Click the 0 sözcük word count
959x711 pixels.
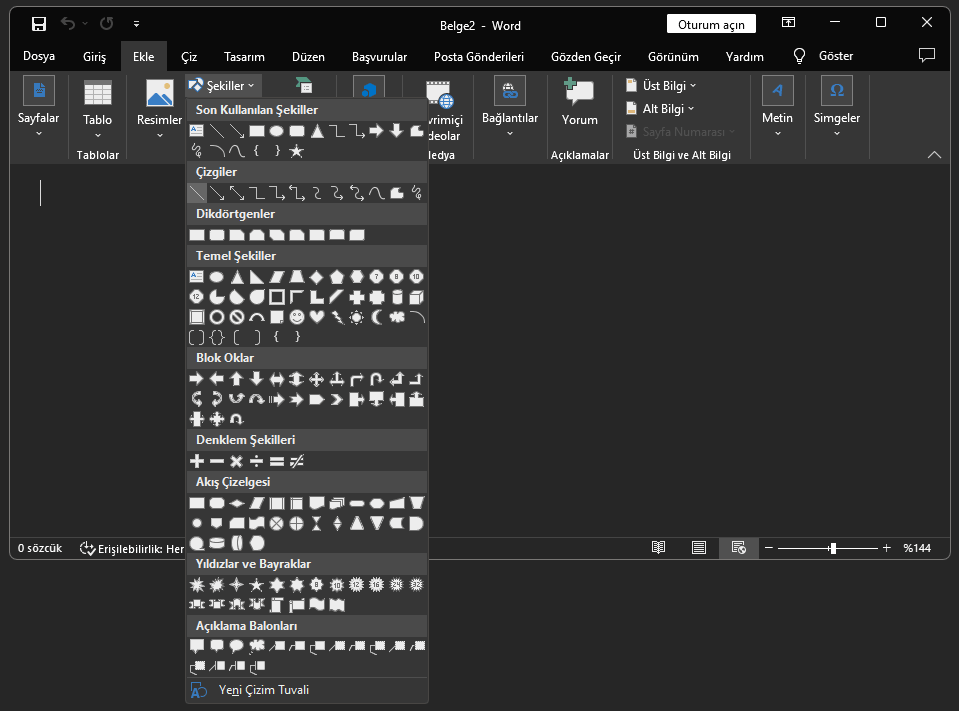40,548
